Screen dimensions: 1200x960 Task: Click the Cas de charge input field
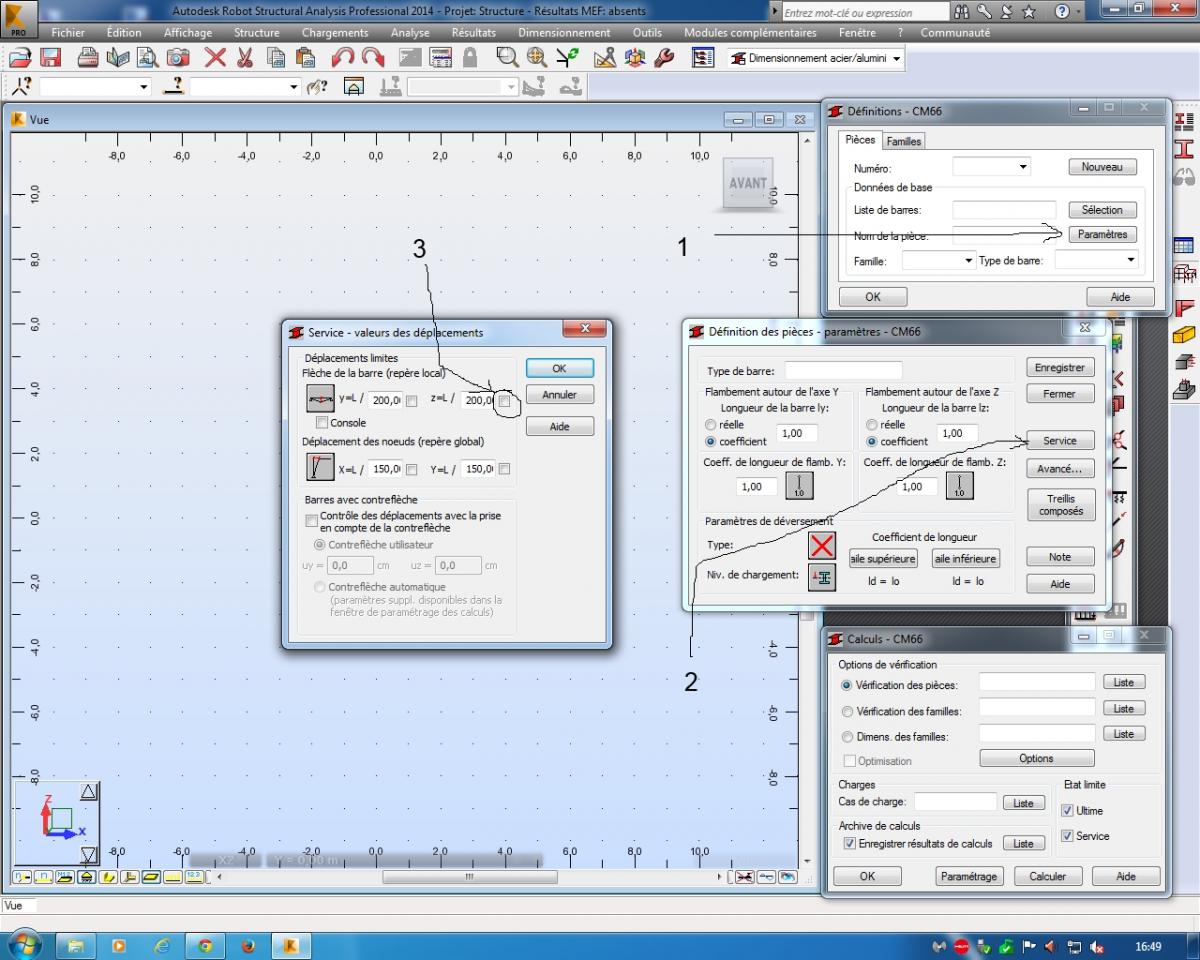click(x=955, y=802)
